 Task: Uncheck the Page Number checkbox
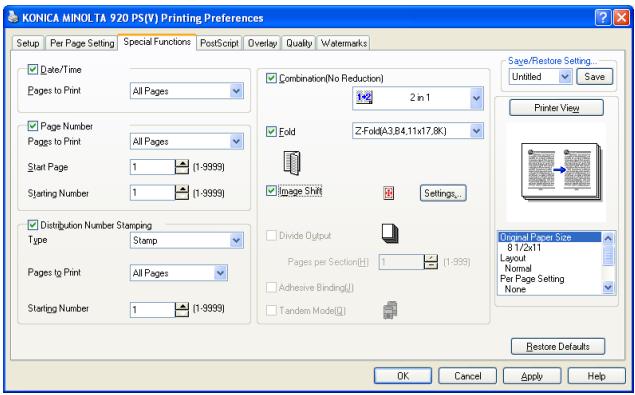pos(33,126)
